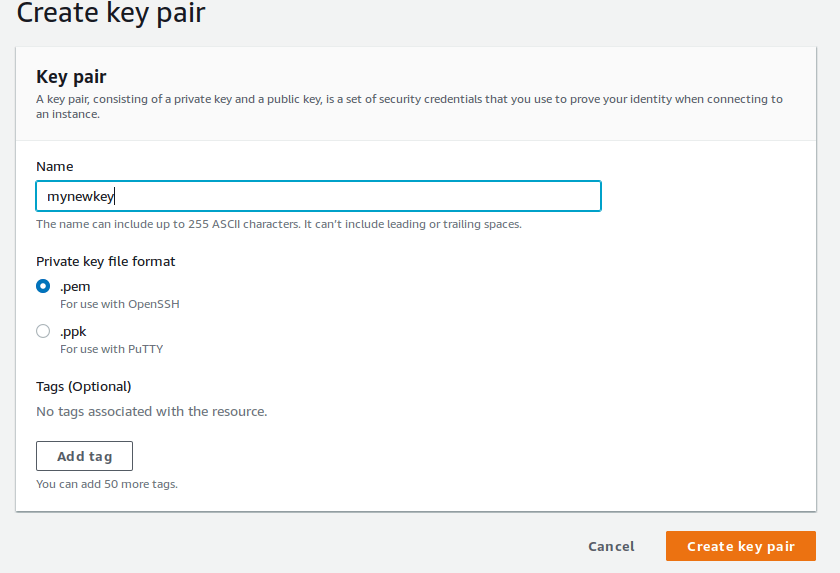This screenshot has height=573, width=840.
Task: Click the 'Private key file format' label
Action: pyautogui.click(x=106, y=261)
